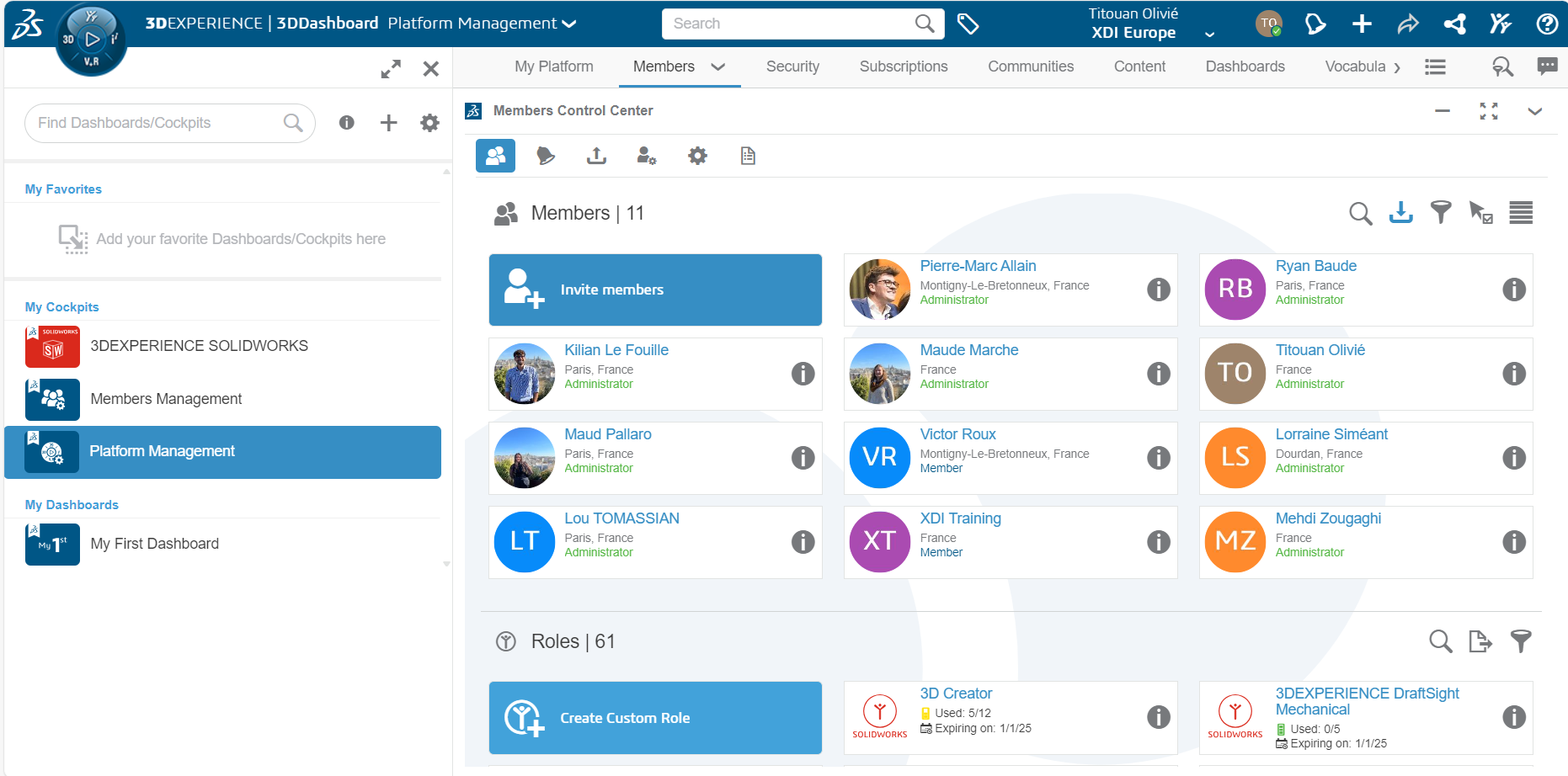
Task: Open the members filter funnel icon
Action: (x=1441, y=213)
